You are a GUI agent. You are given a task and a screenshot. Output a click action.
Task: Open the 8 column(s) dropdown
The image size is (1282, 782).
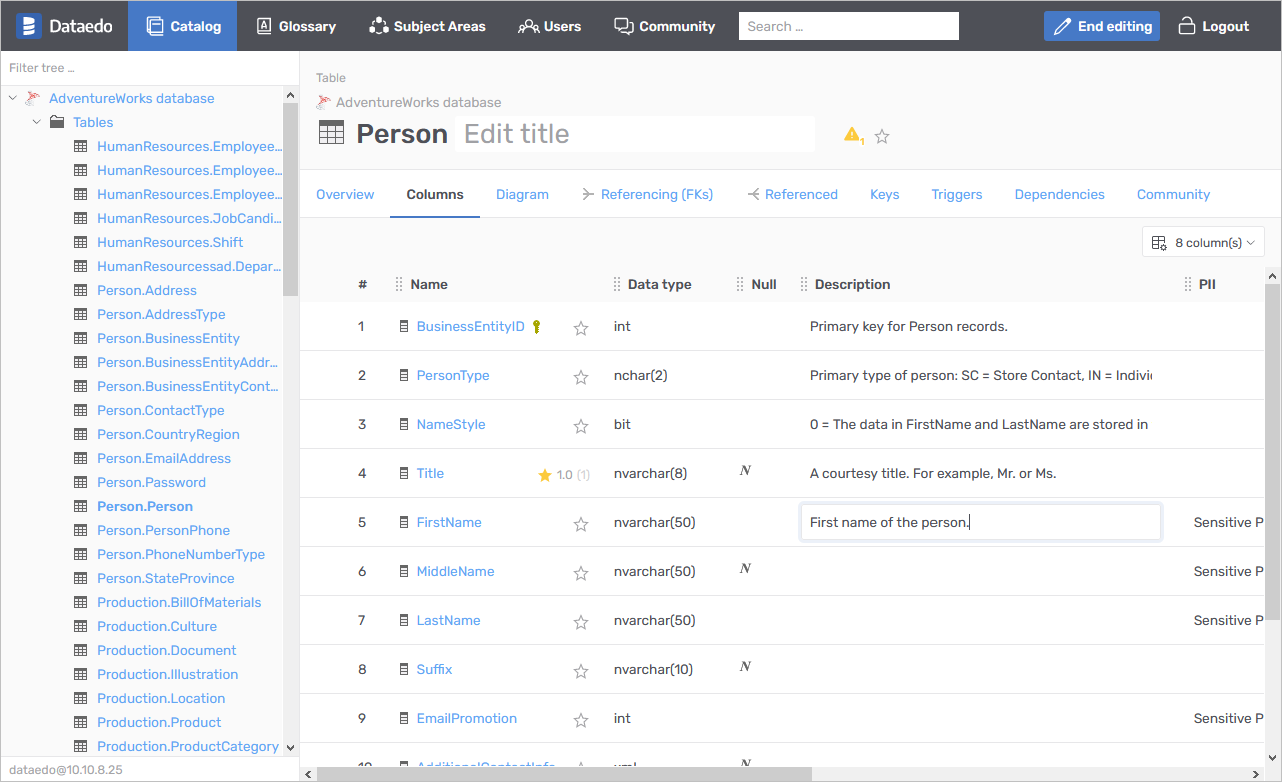click(x=1203, y=242)
